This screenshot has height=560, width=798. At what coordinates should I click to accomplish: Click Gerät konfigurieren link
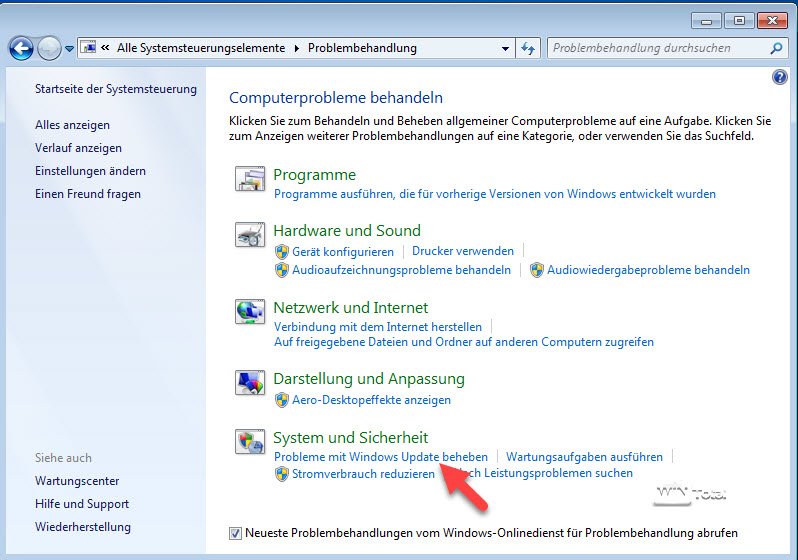click(x=343, y=252)
